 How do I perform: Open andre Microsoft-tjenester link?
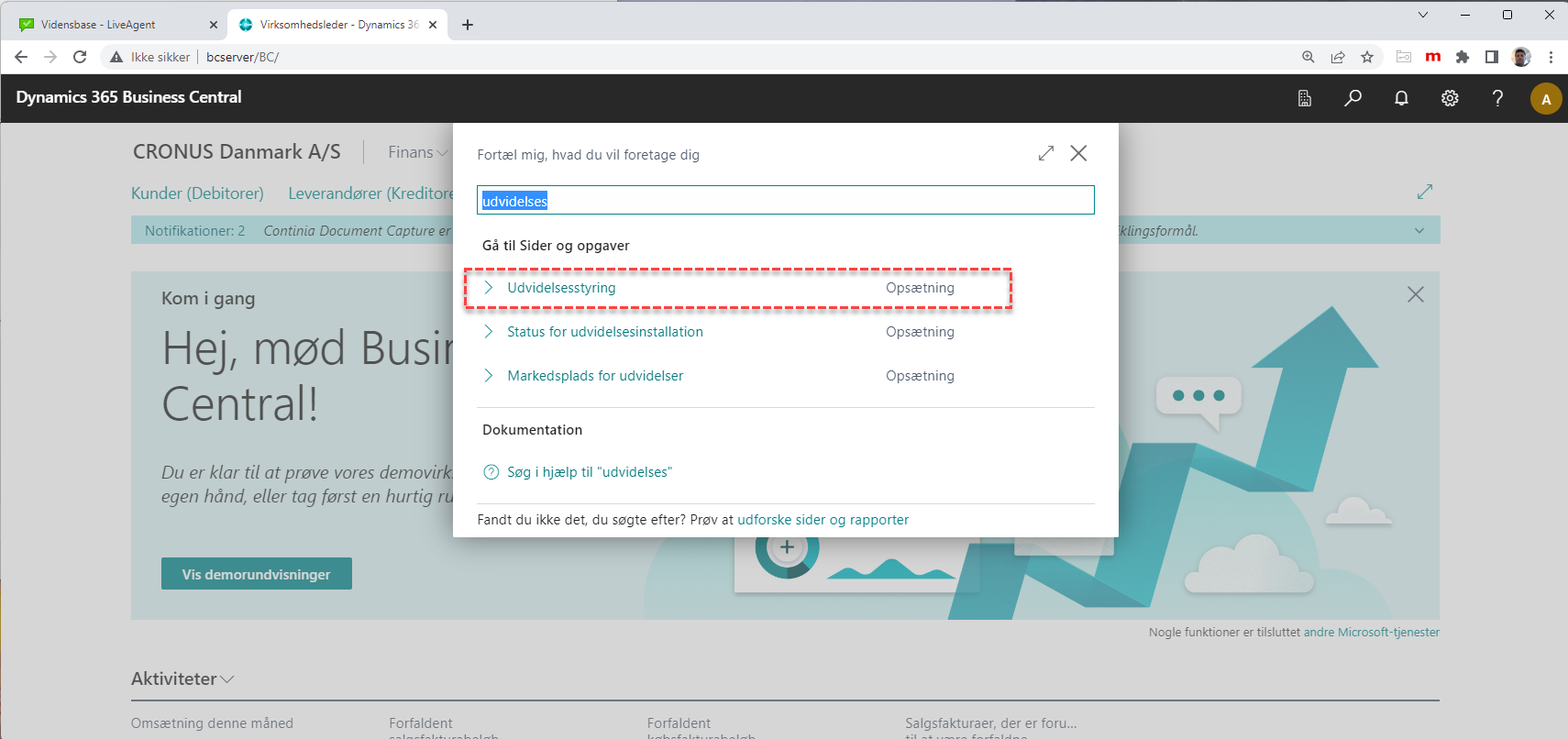click(x=1372, y=633)
